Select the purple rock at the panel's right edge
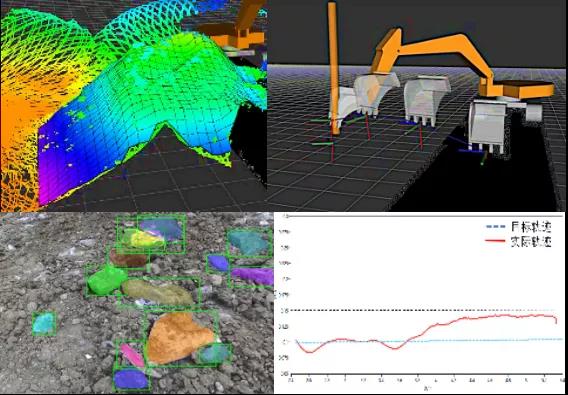 (253, 276)
